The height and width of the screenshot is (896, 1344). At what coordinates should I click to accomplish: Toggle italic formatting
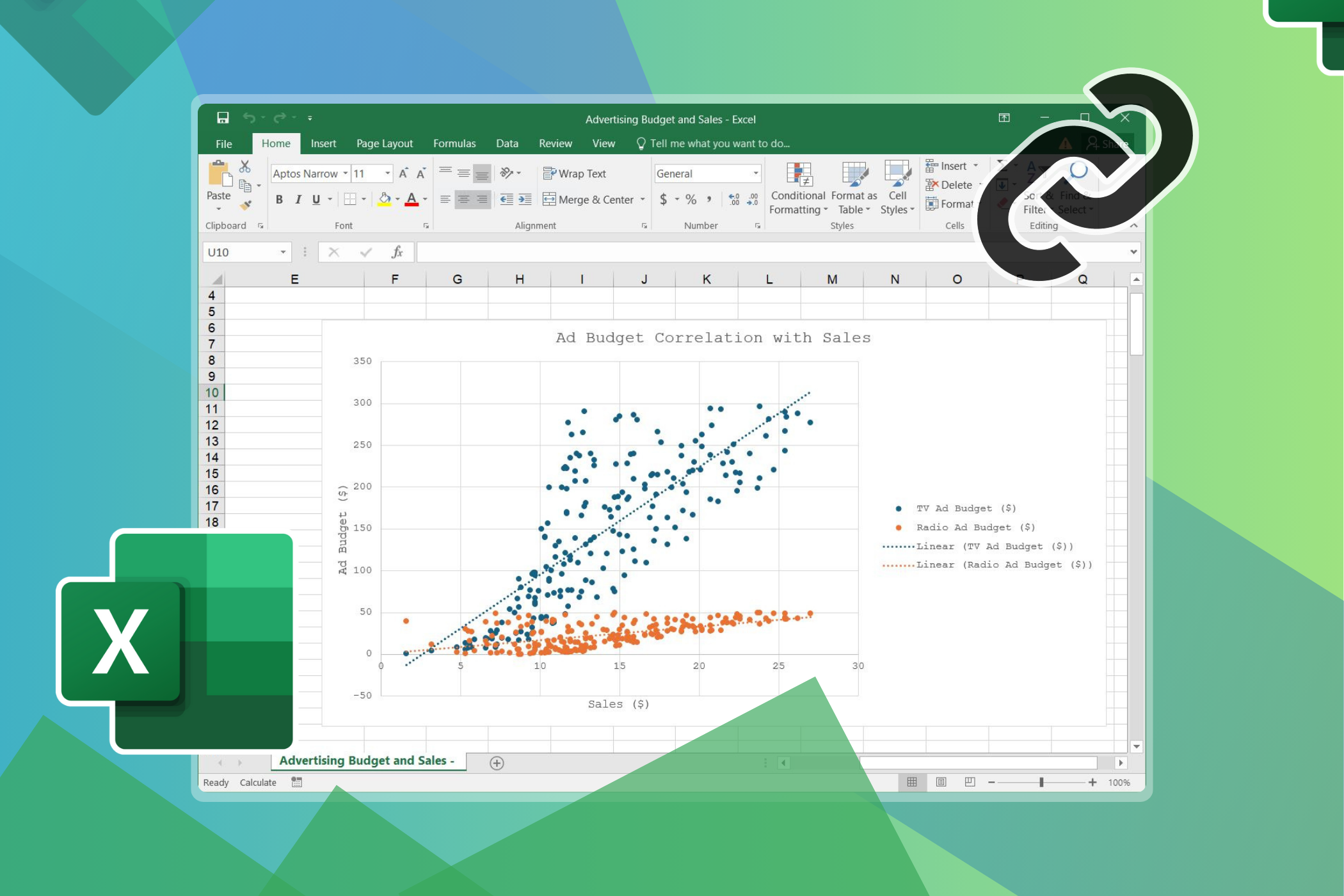tap(298, 199)
